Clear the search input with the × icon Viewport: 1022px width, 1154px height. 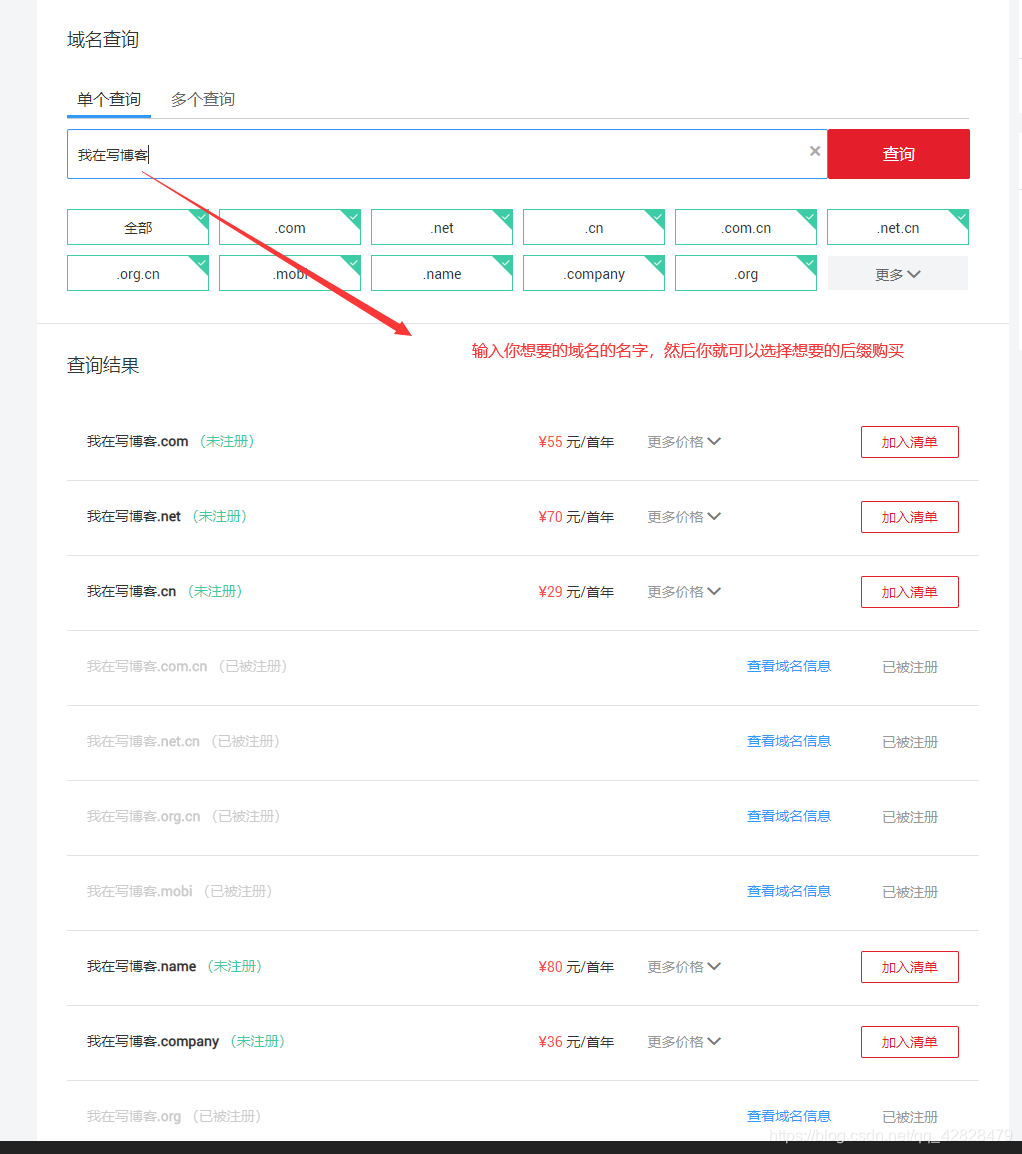[814, 151]
